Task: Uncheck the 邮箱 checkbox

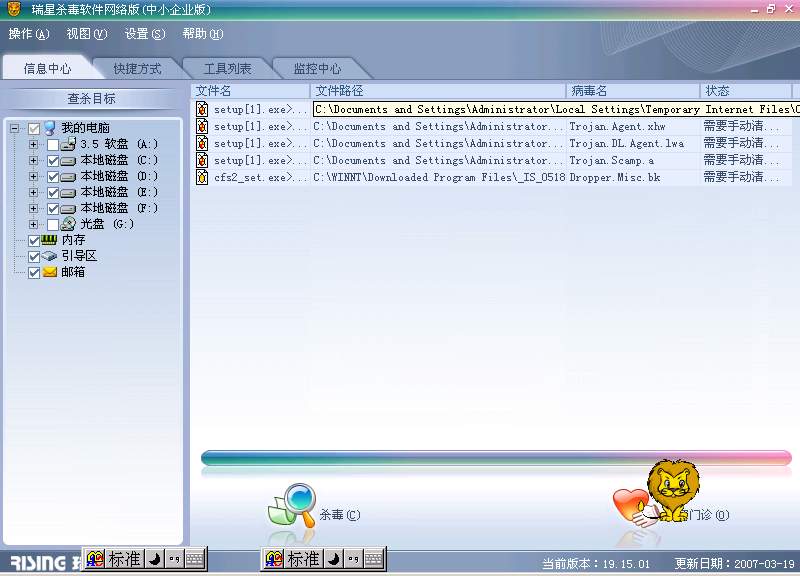Action: (x=34, y=272)
